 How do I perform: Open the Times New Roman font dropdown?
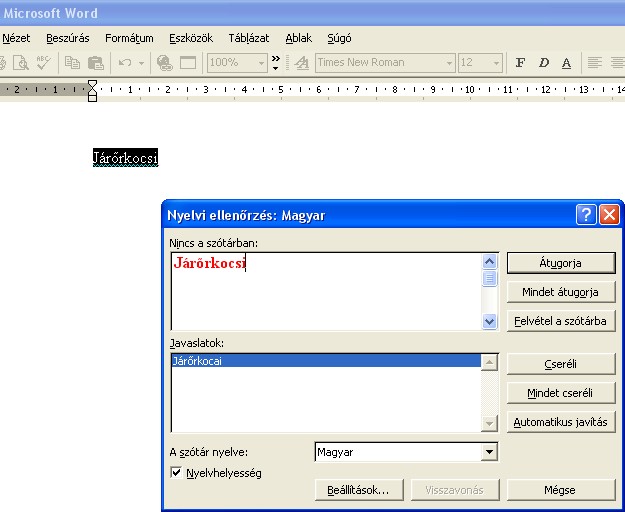[x=449, y=62]
